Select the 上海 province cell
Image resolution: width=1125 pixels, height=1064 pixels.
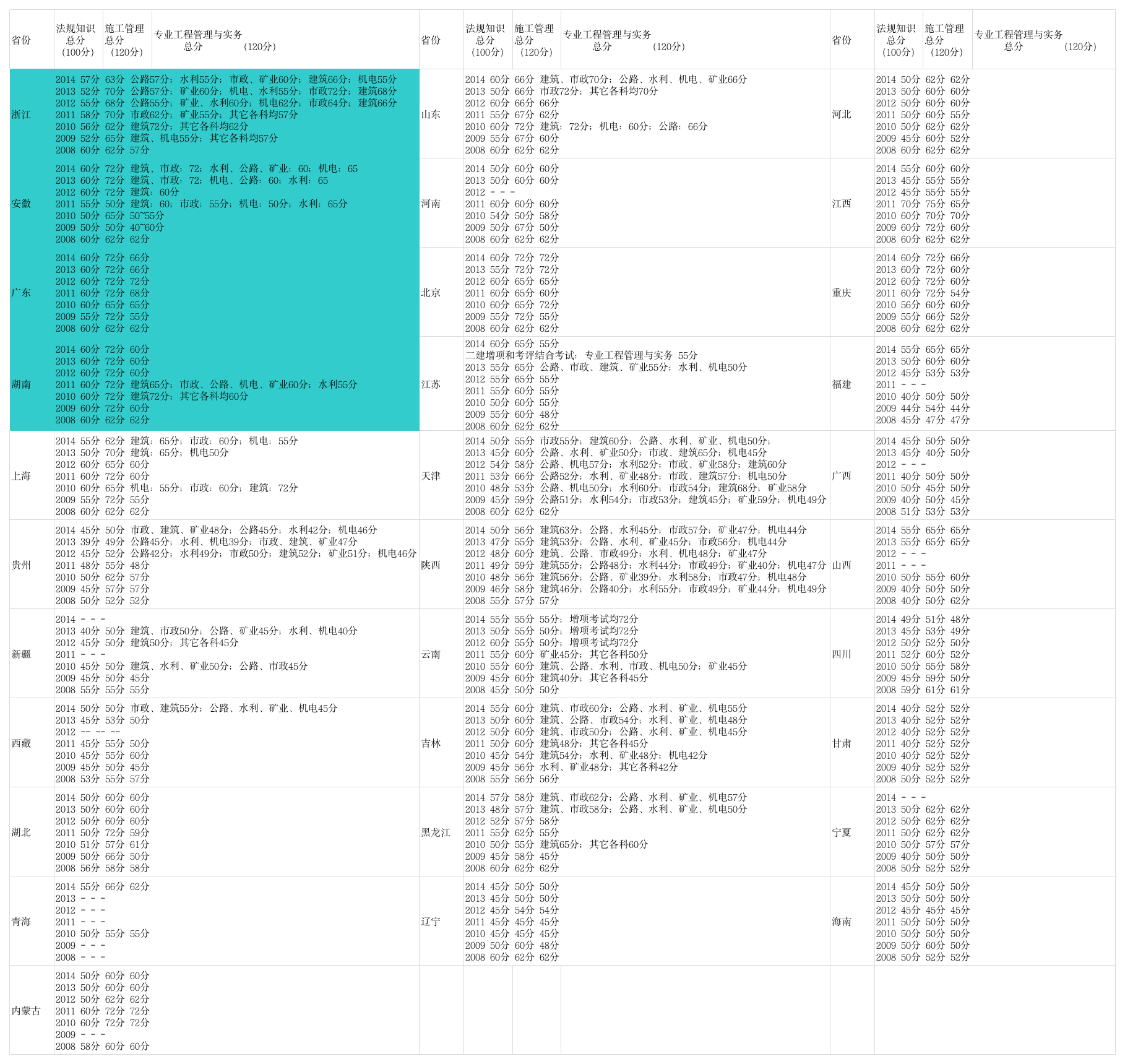[32, 476]
